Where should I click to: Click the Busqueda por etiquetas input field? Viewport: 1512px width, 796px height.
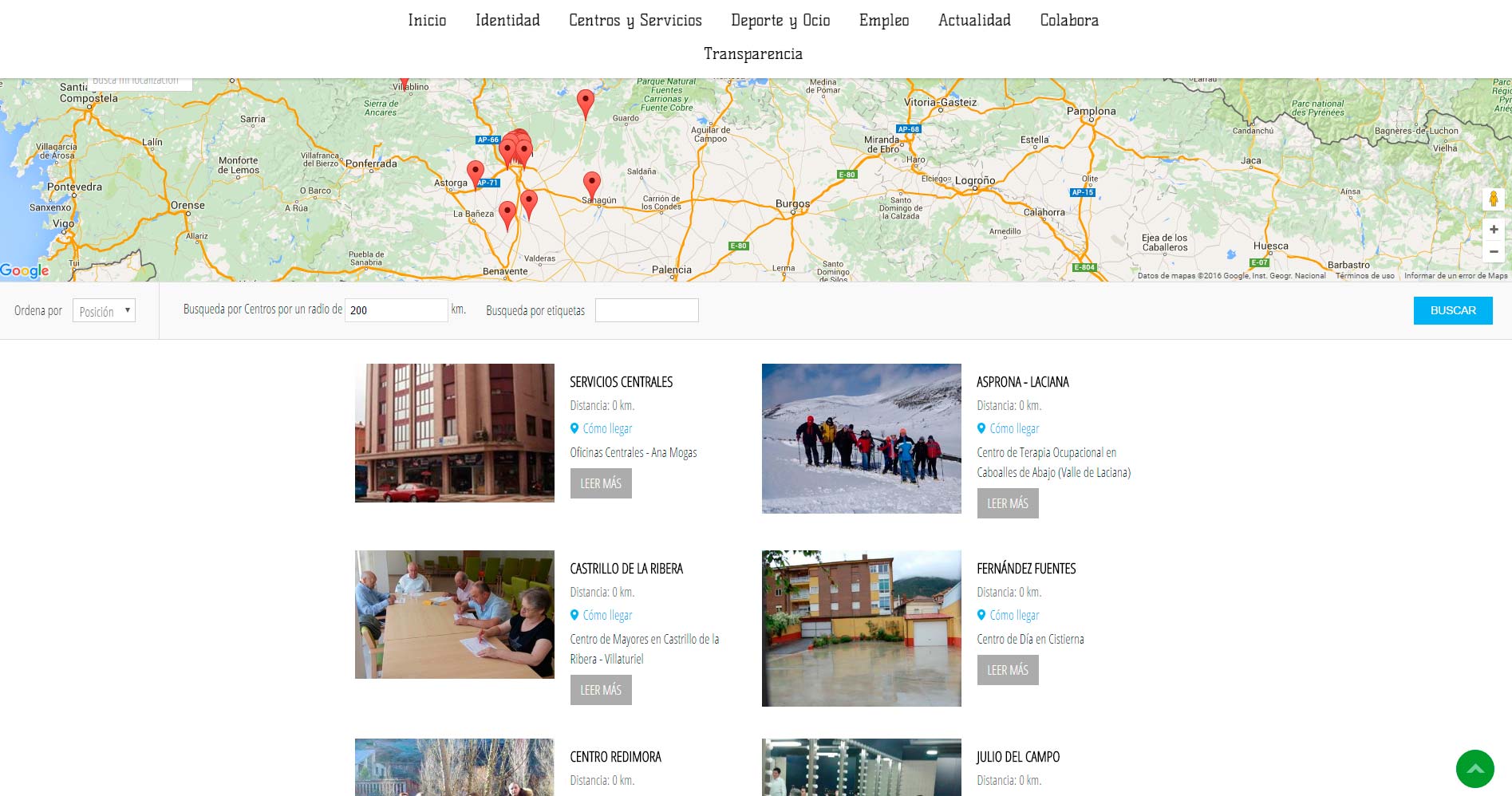(x=647, y=310)
